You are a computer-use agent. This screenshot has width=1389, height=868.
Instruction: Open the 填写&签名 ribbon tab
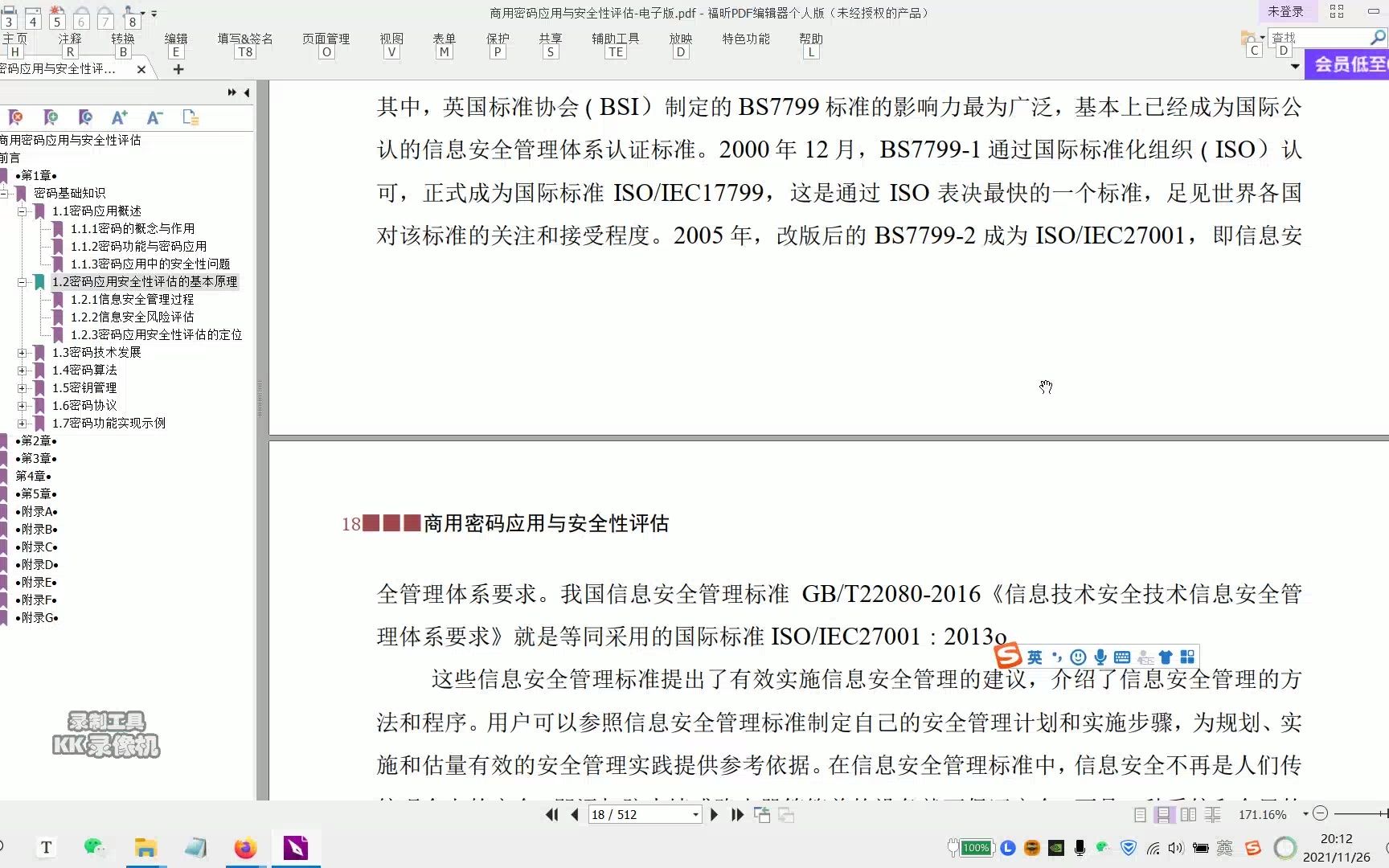tap(245, 39)
